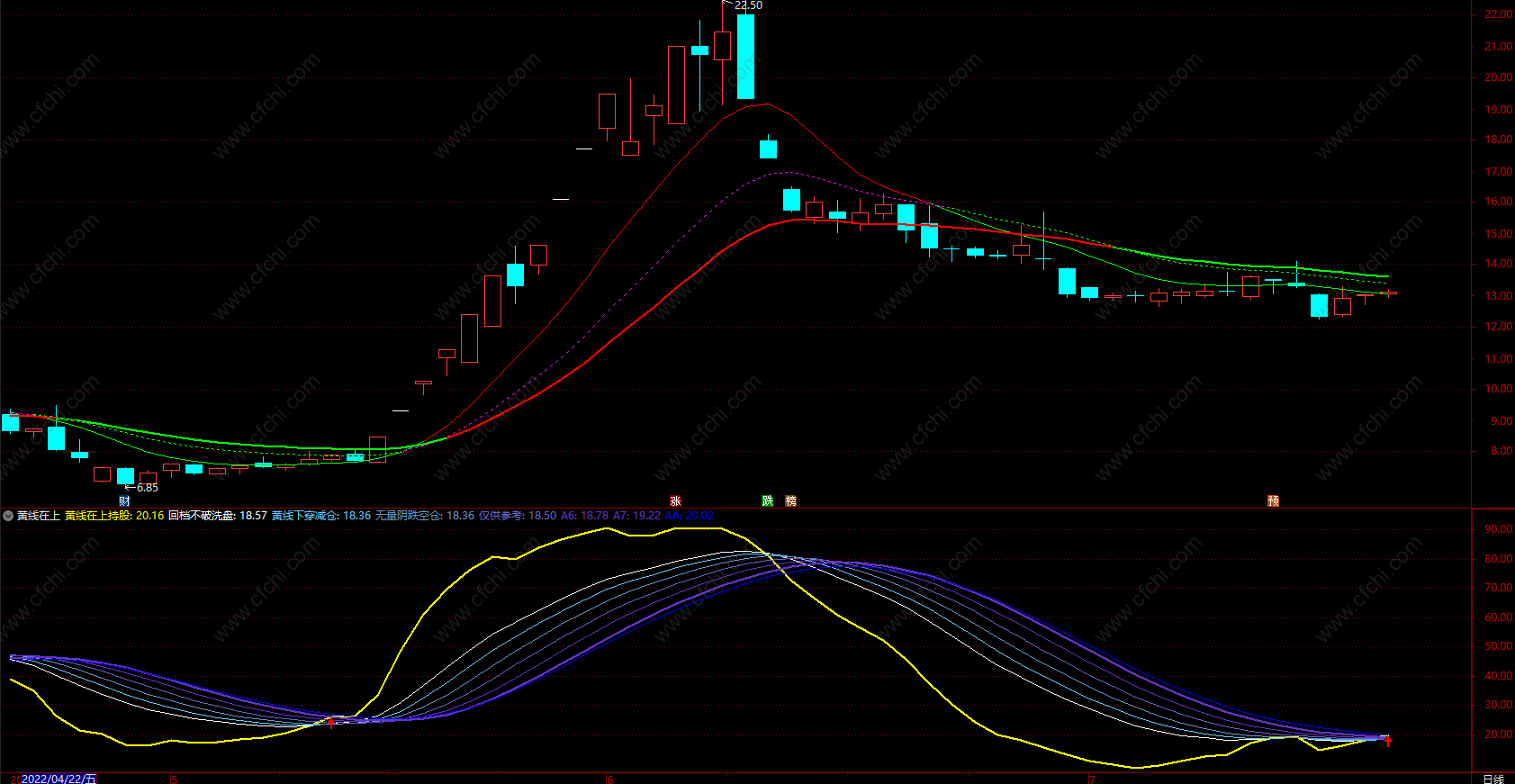
Task: Click the 财 marker icon below the candles
Action: click(x=124, y=501)
